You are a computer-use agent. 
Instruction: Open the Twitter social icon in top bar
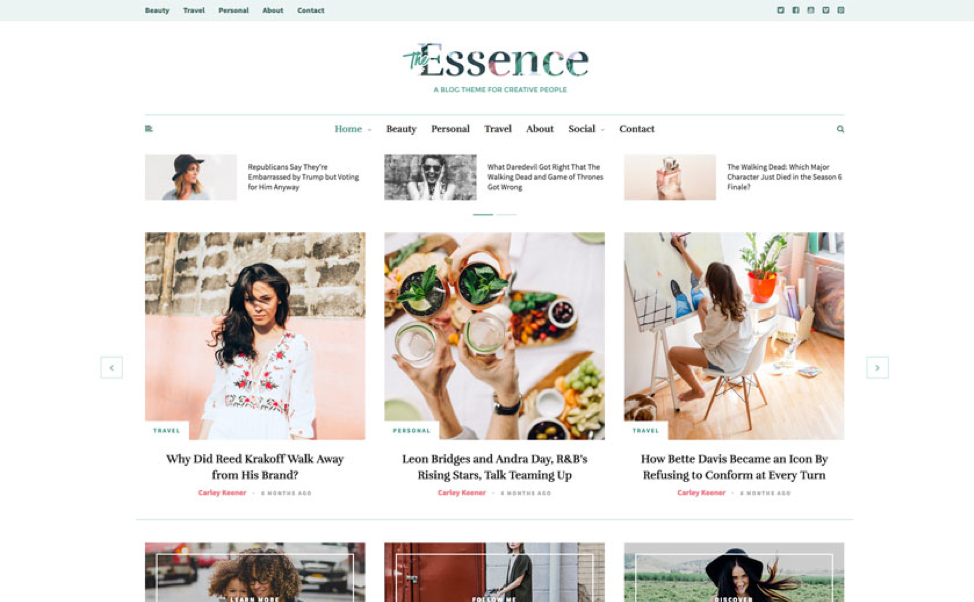coord(780,10)
